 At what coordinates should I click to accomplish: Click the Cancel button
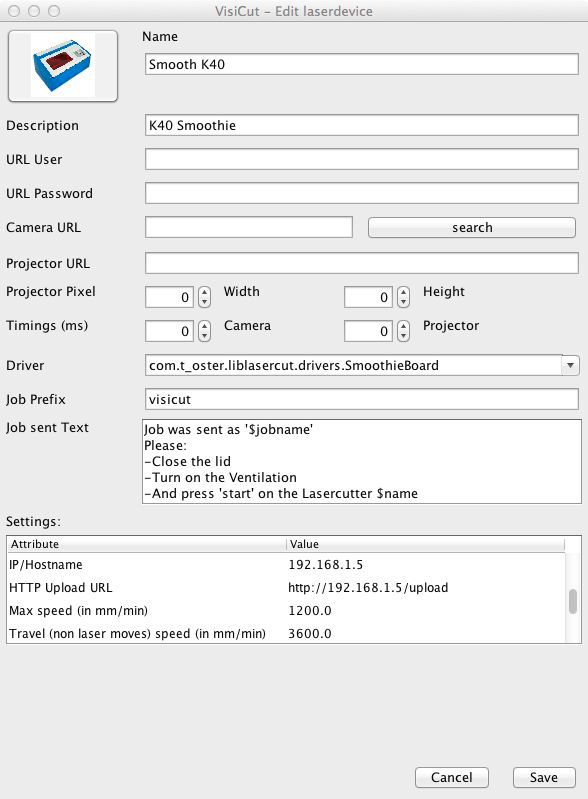(451, 777)
